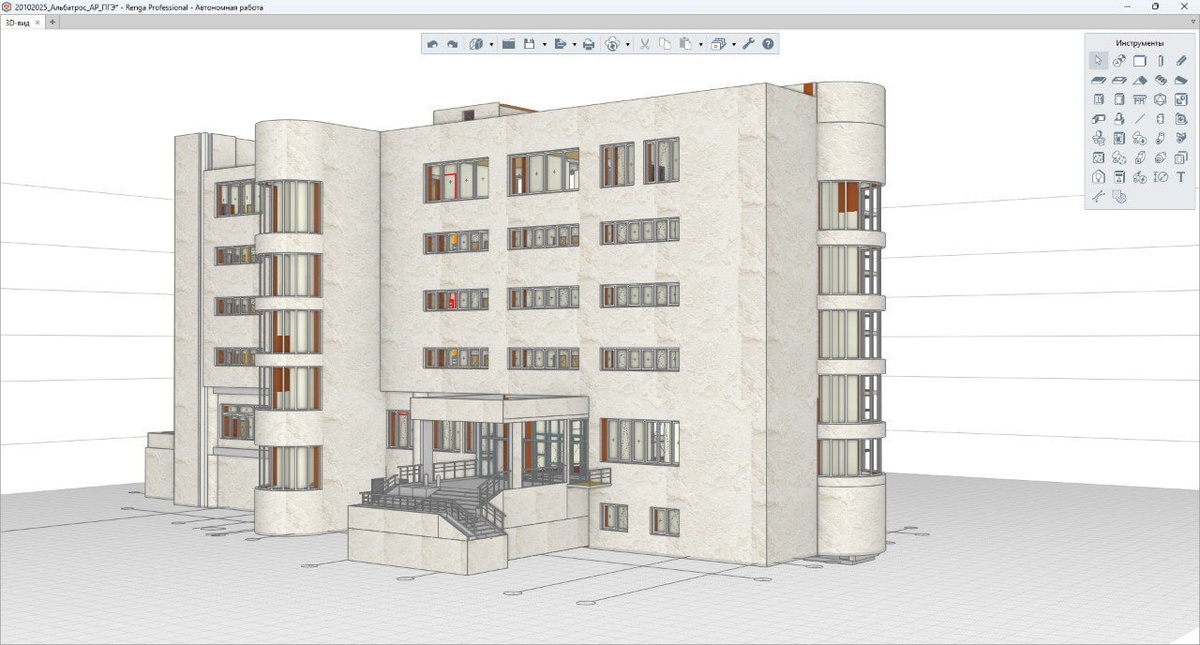Viewport: 1200px width, 645px height.
Task: Open Help with the question mark icon
Action: tap(768, 44)
